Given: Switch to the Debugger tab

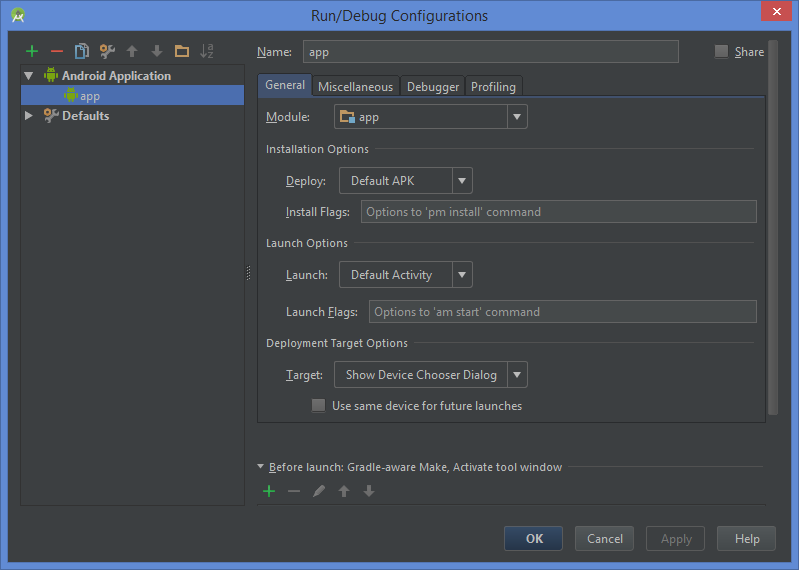Looking at the screenshot, I should (433, 87).
